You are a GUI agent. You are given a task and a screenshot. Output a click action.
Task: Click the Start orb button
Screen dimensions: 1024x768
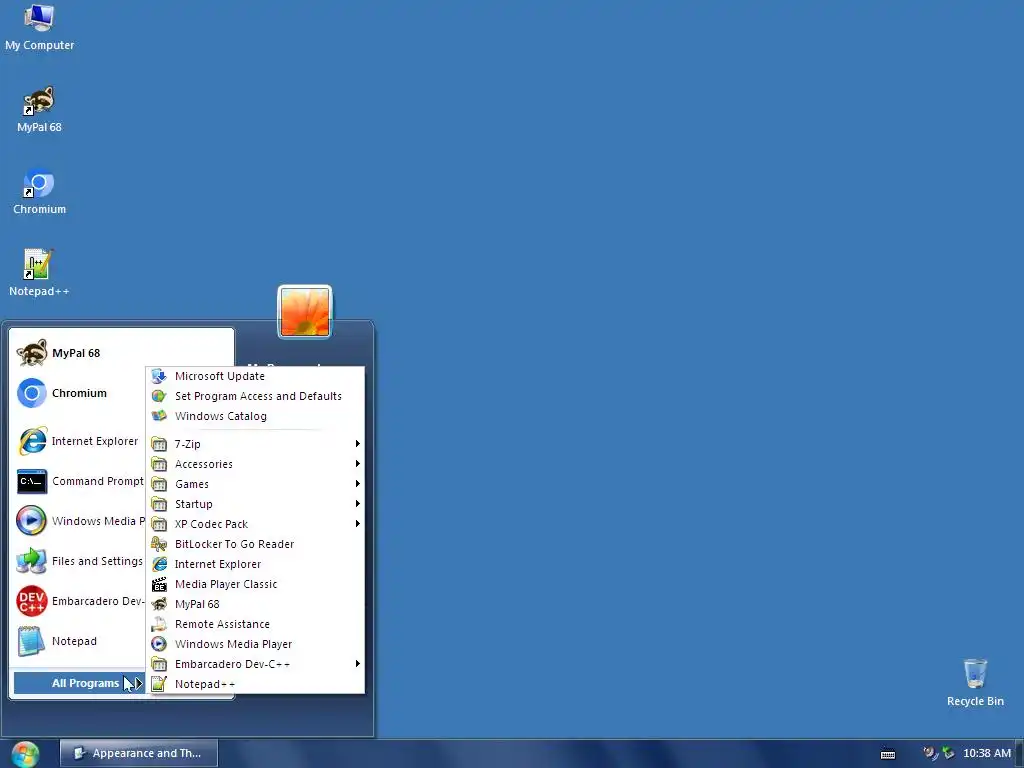tap(25, 754)
